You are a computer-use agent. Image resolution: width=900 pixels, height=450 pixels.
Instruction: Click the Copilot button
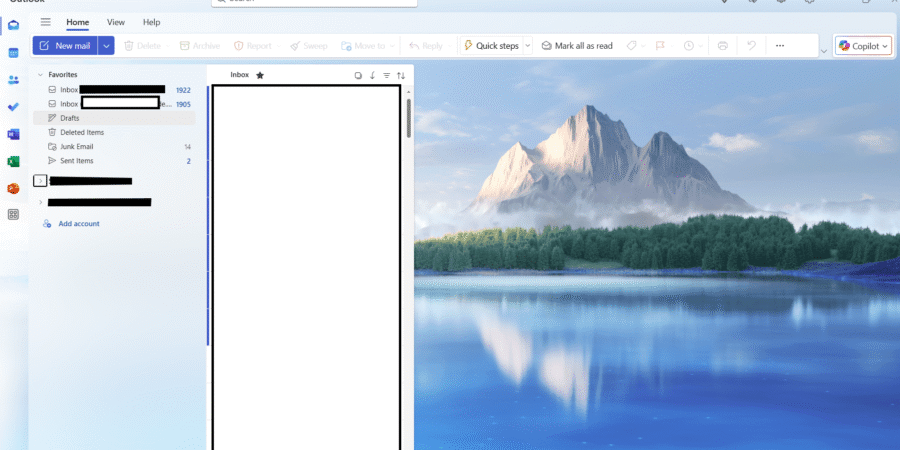[863, 46]
